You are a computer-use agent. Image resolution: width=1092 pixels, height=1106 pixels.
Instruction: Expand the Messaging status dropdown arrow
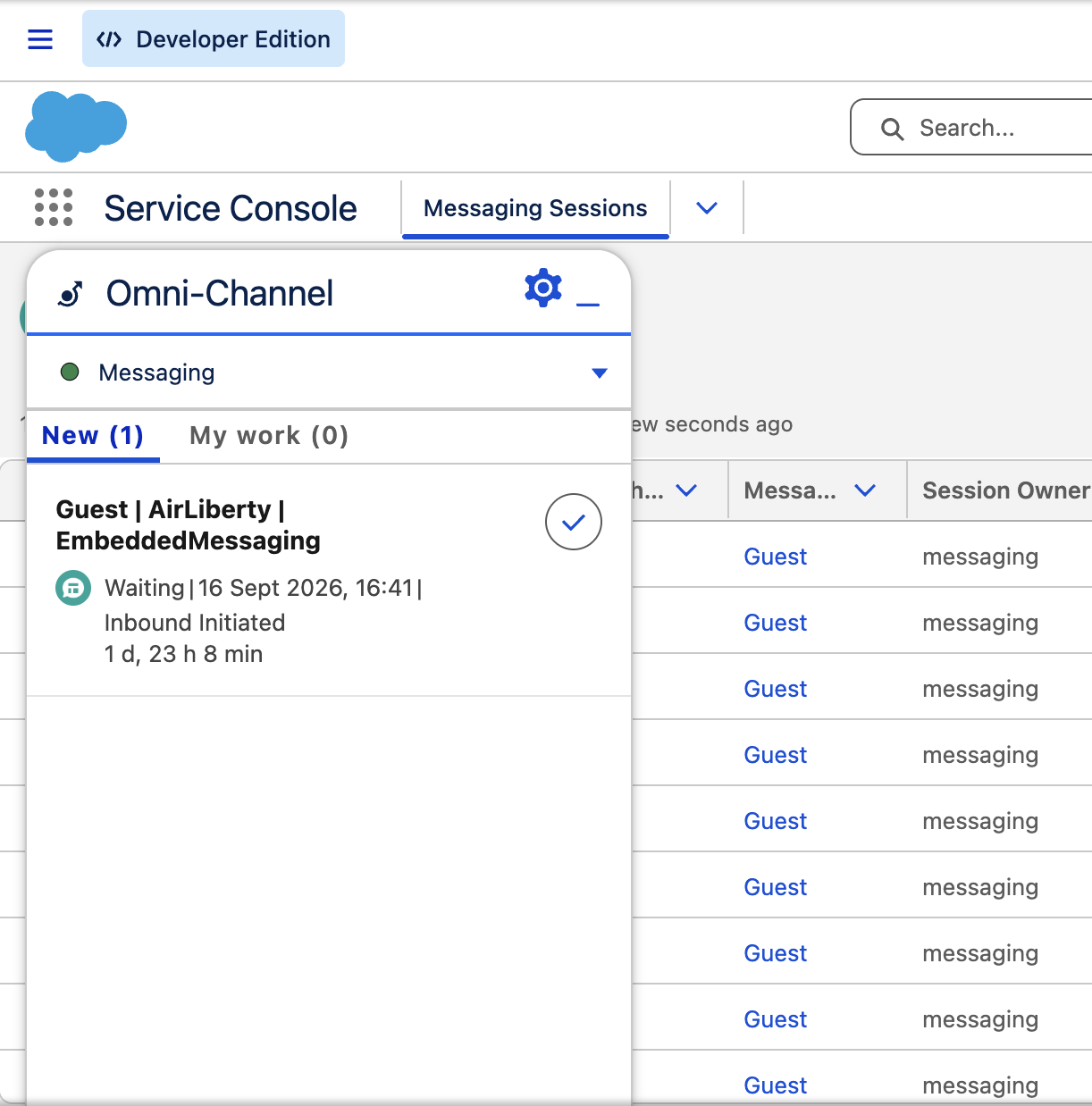coord(600,373)
